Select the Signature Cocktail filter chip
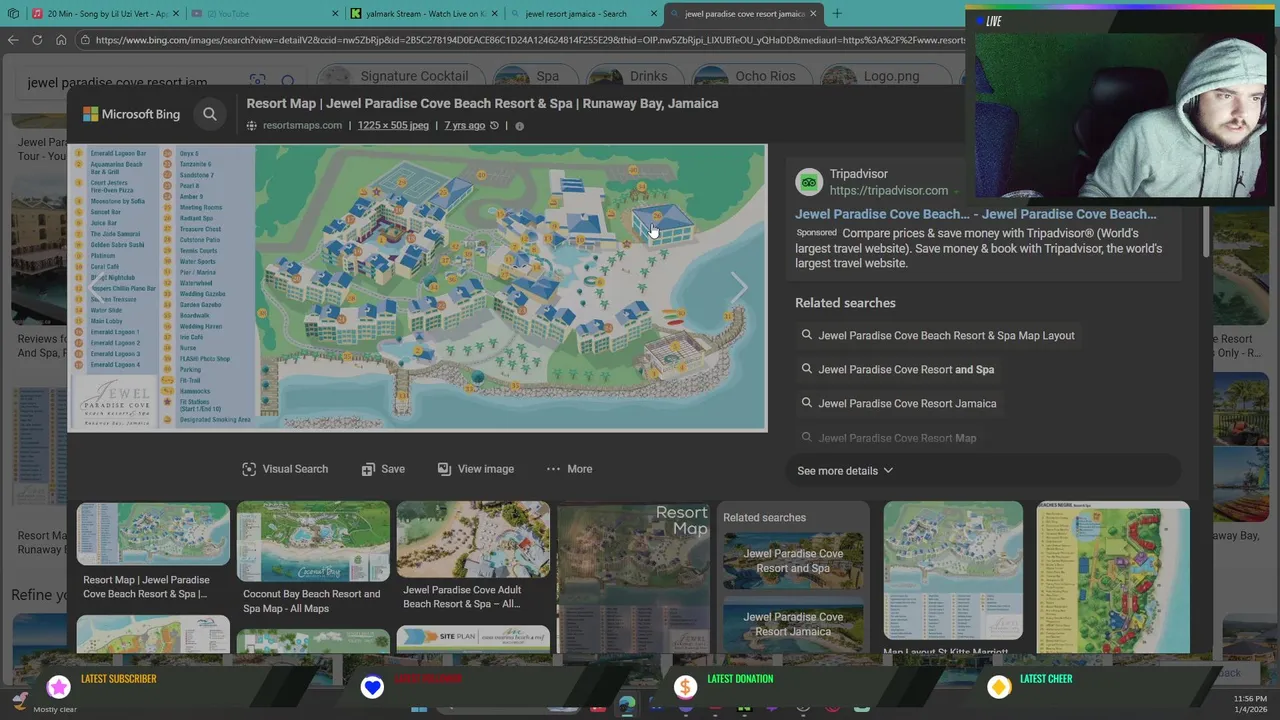The image size is (1280, 720). 400,77
